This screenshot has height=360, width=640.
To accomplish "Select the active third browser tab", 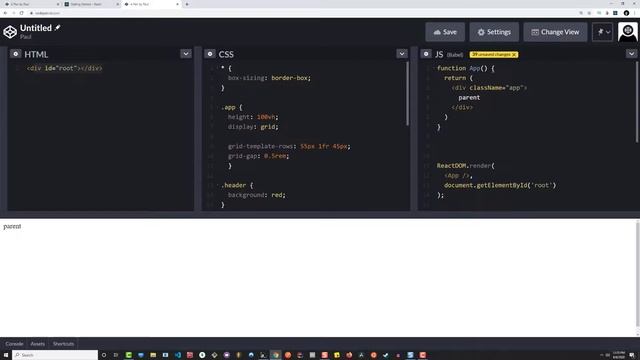I will point(151,4).
